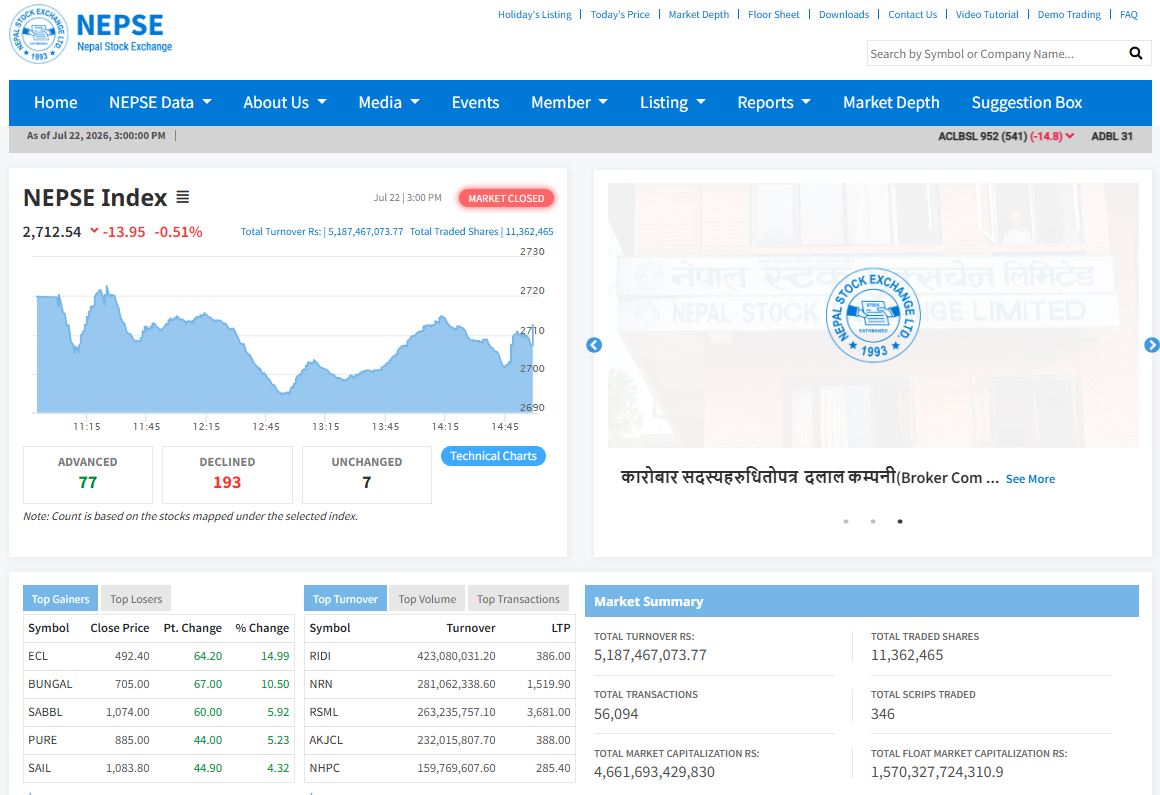Select the third carousel dot indicator
This screenshot has width=1160, height=795.
click(x=900, y=521)
